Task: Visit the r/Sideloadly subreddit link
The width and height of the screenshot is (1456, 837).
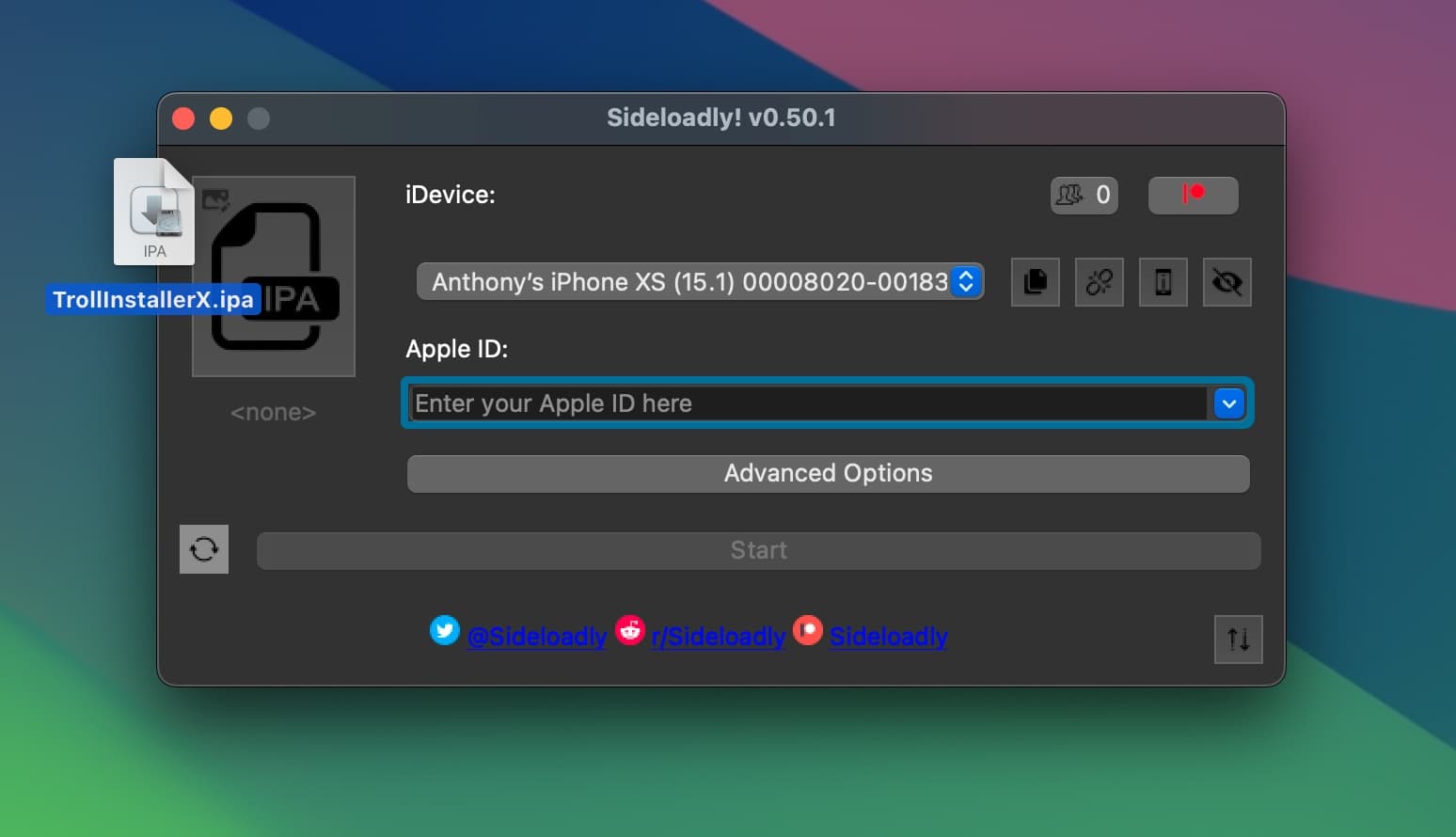Action: (x=718, y=637)
